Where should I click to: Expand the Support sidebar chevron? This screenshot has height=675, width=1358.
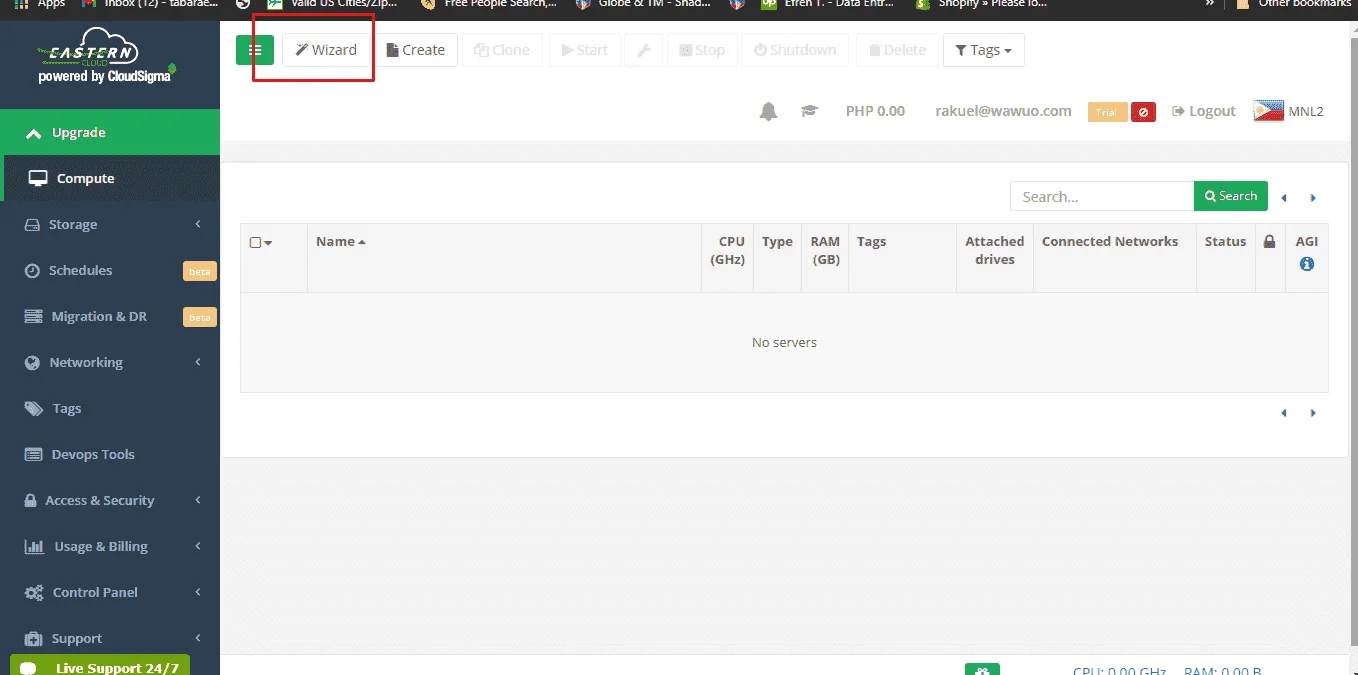(x=198, y=638)
